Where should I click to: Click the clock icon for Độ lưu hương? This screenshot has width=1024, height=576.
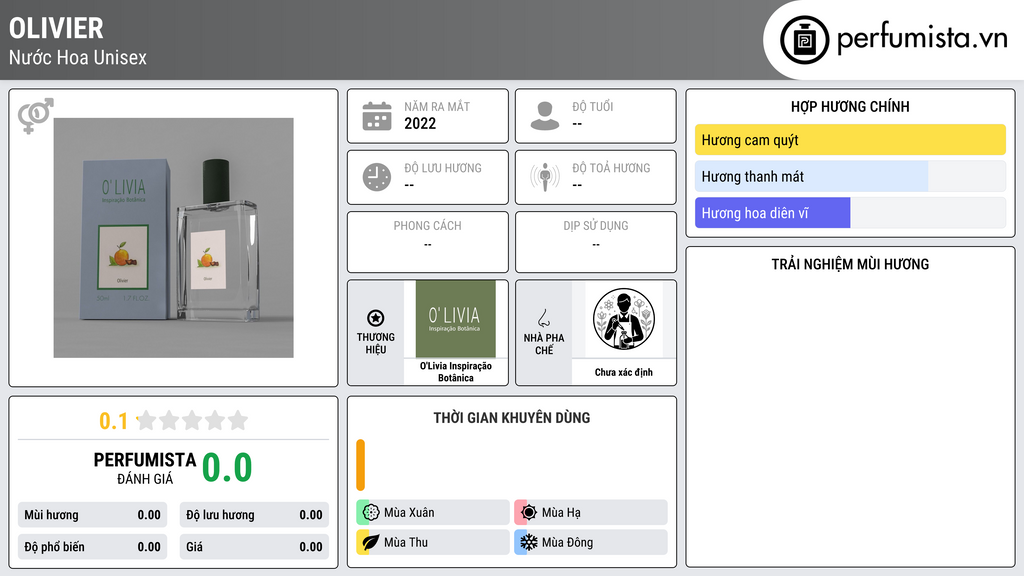[x=377, y=177]
